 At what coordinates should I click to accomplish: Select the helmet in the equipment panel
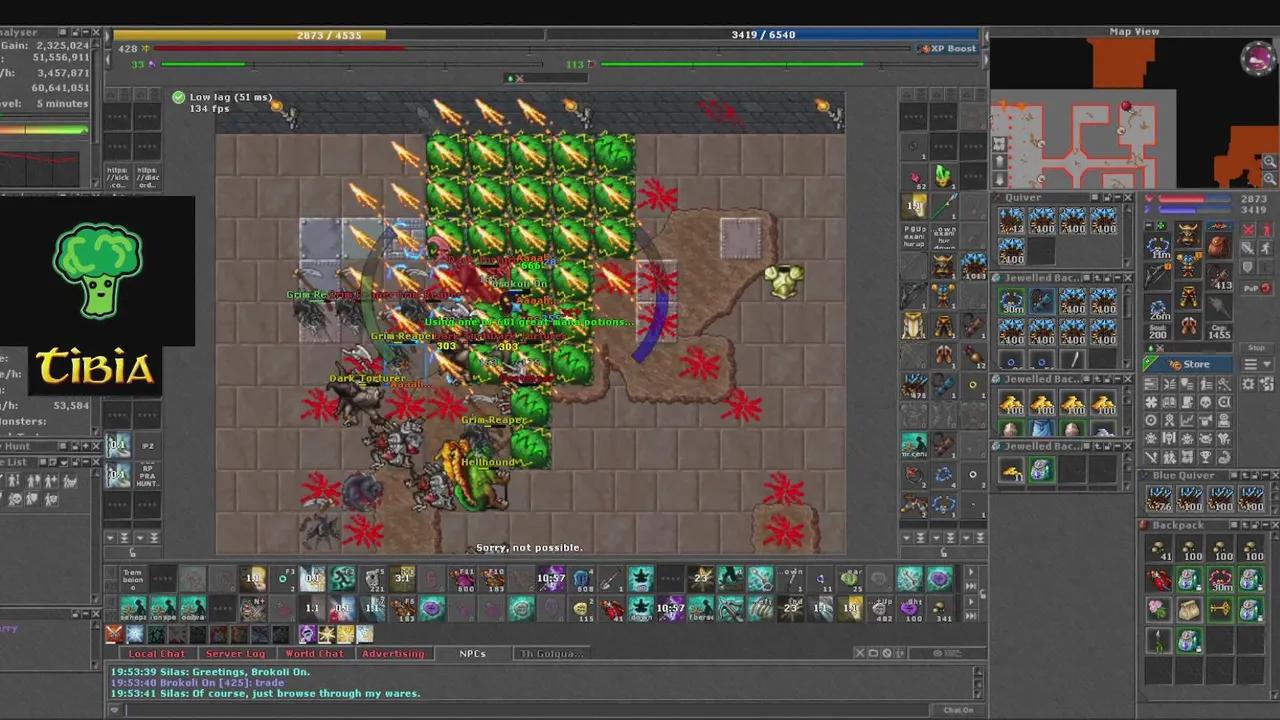[x=1188, y=235]
